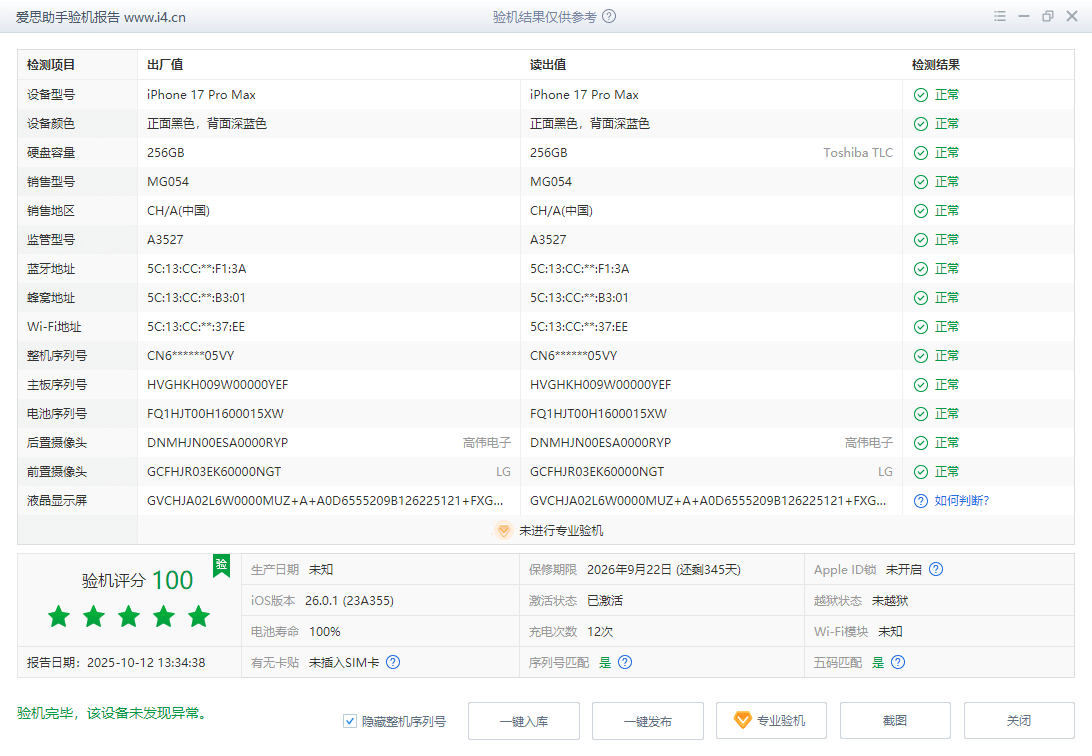Select the title 爱思助手验机报告 www.i4.cn

[101, 17]
